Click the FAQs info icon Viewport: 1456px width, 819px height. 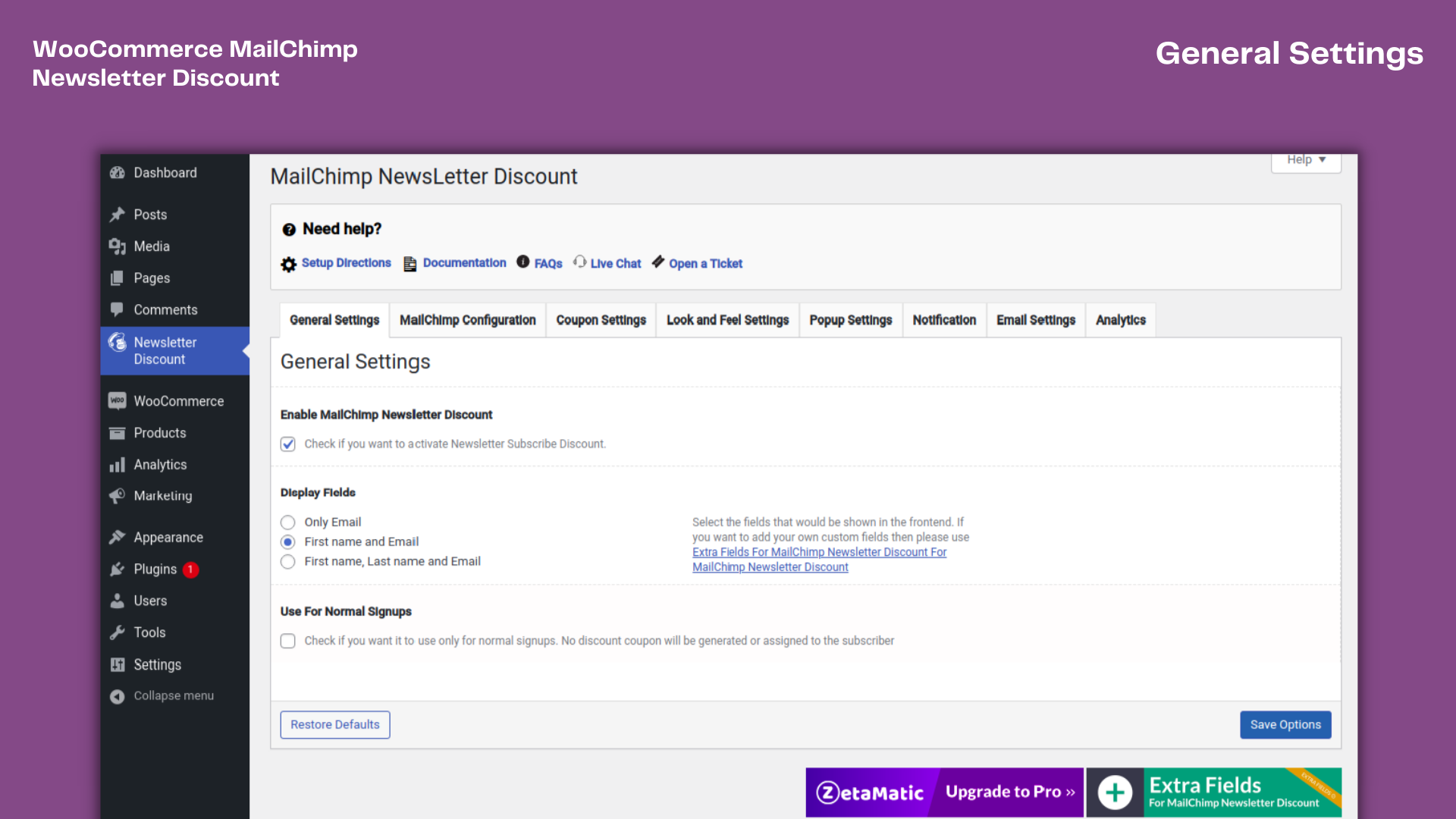click(x=523, y=262)
